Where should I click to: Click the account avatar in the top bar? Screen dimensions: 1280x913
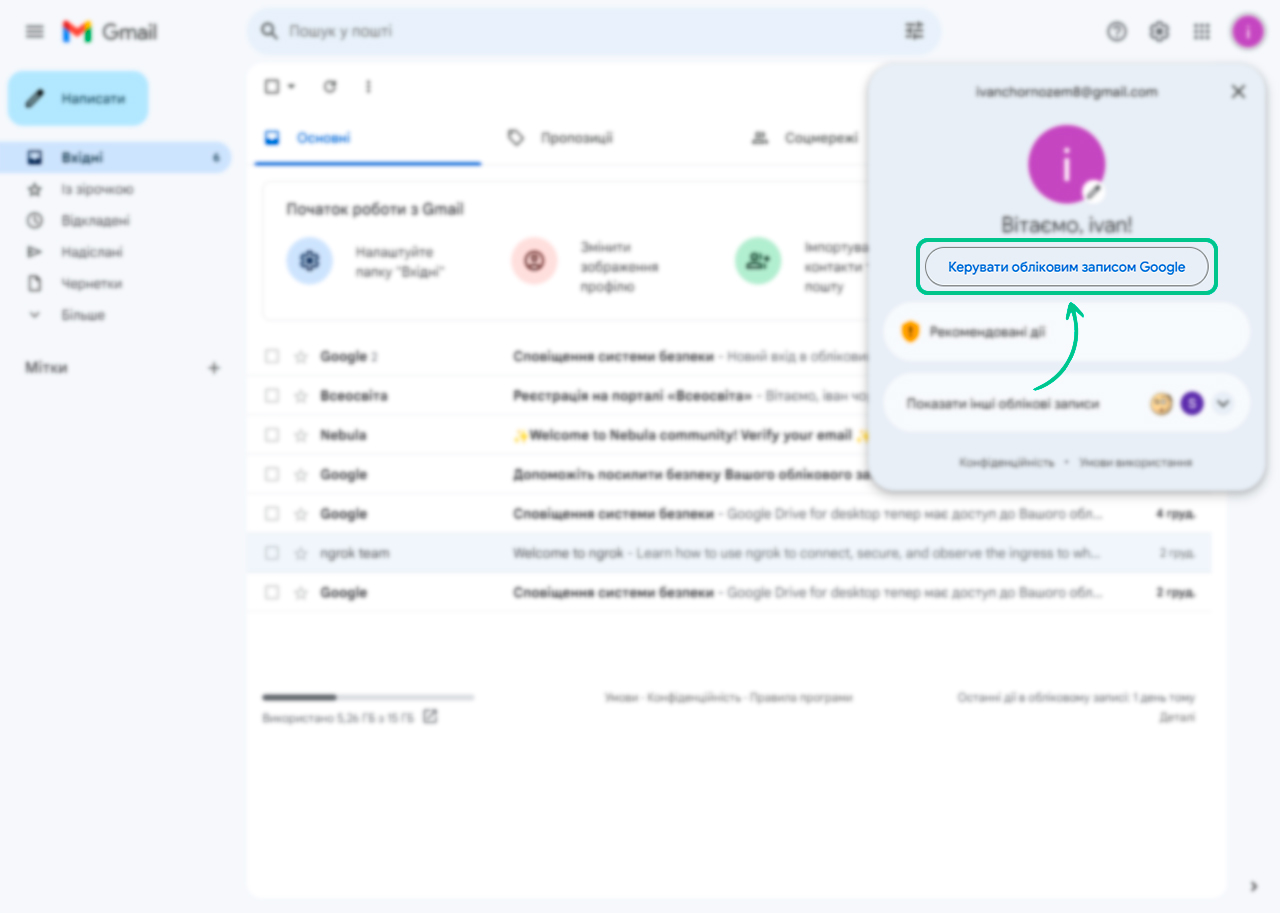tap(1247, 32)
